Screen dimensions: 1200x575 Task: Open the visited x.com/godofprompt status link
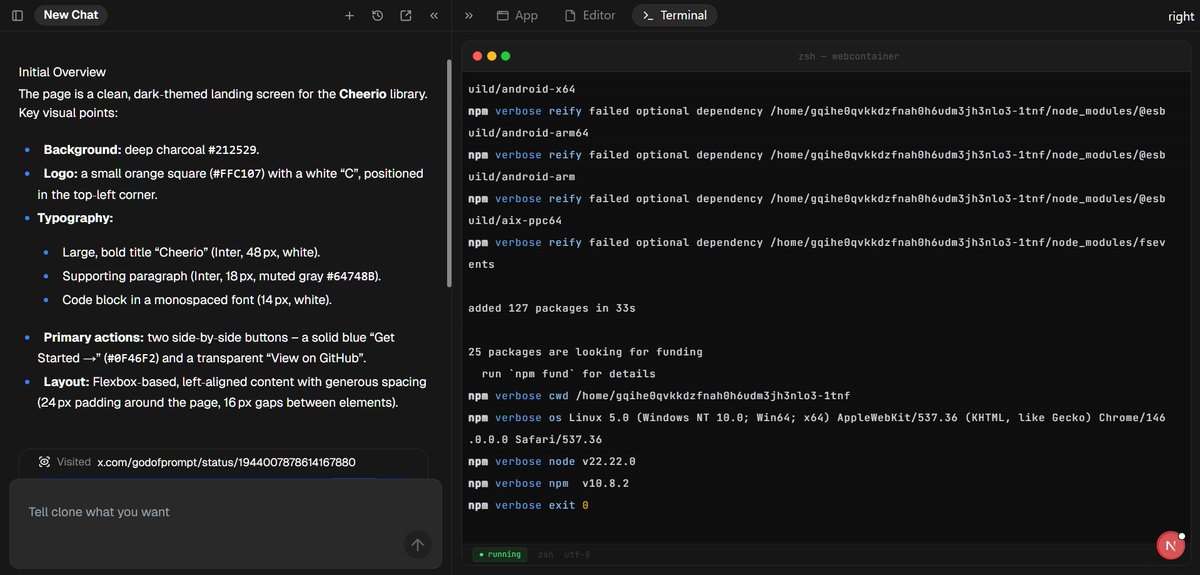[226, 462]
